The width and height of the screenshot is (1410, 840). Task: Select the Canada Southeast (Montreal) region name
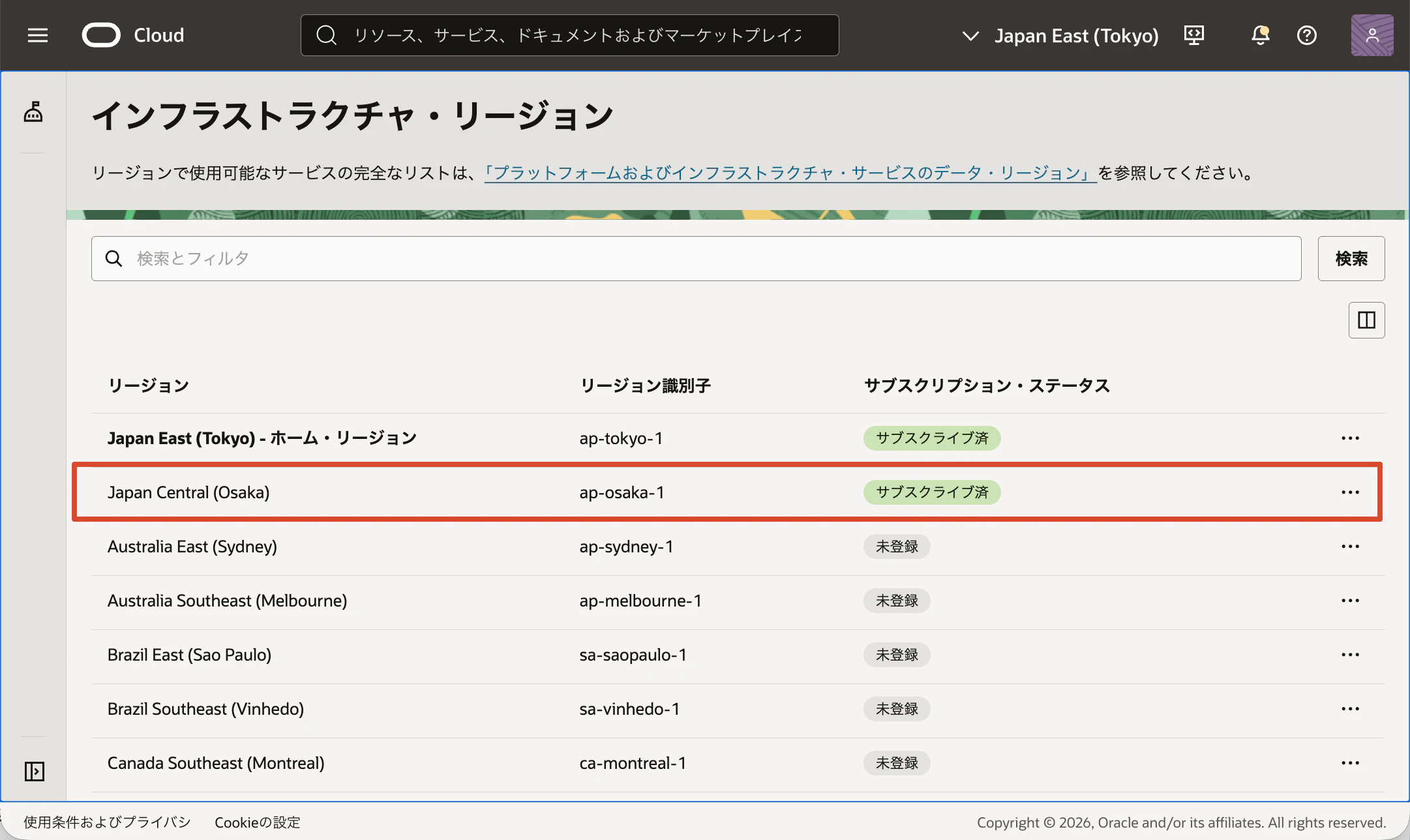click(x=216, y=763)
